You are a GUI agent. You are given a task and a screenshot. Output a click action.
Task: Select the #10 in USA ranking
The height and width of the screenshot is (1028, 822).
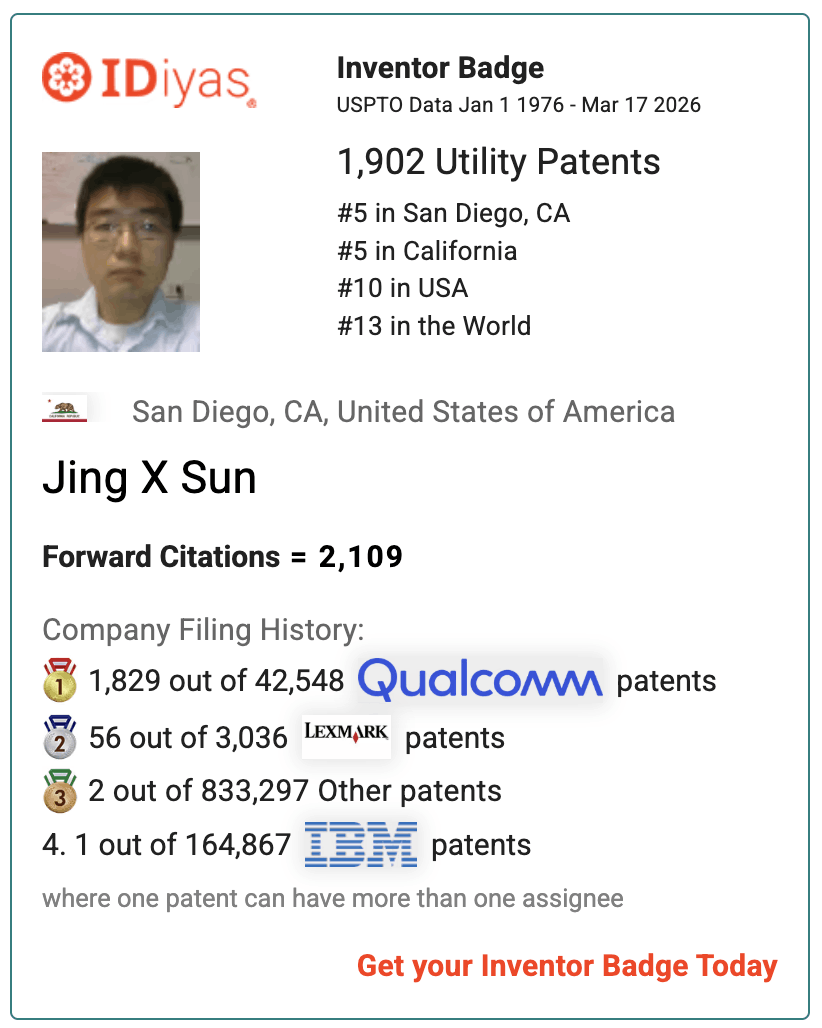coord(402,288)
